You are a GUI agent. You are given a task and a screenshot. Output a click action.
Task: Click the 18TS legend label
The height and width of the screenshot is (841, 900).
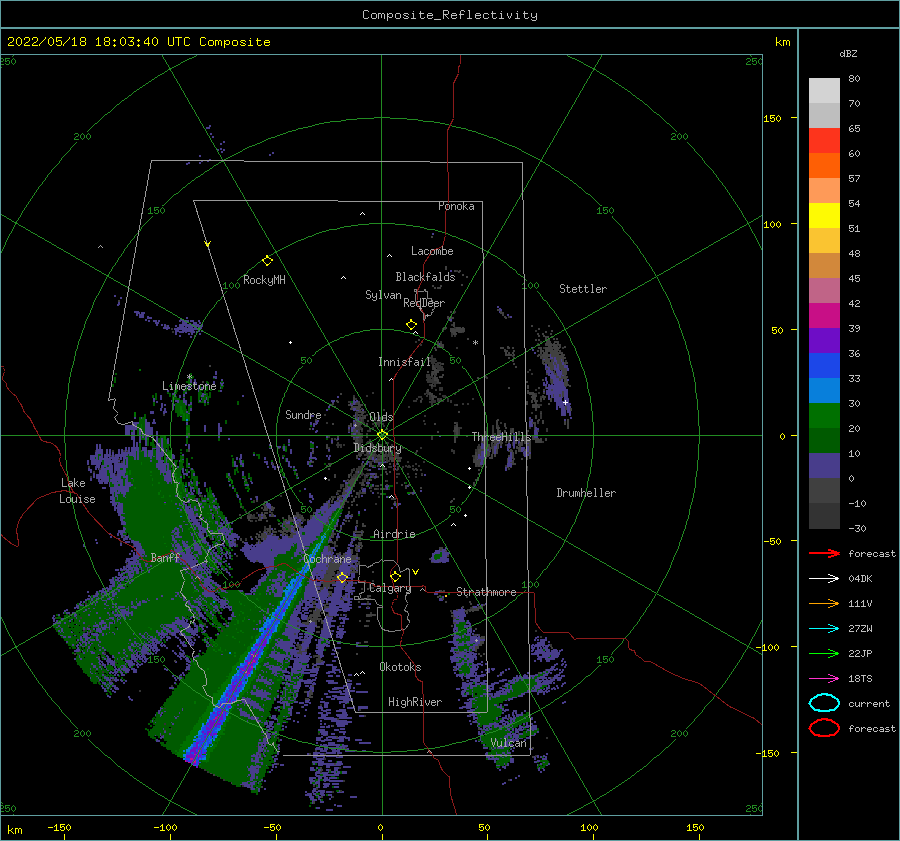[860, 679]
